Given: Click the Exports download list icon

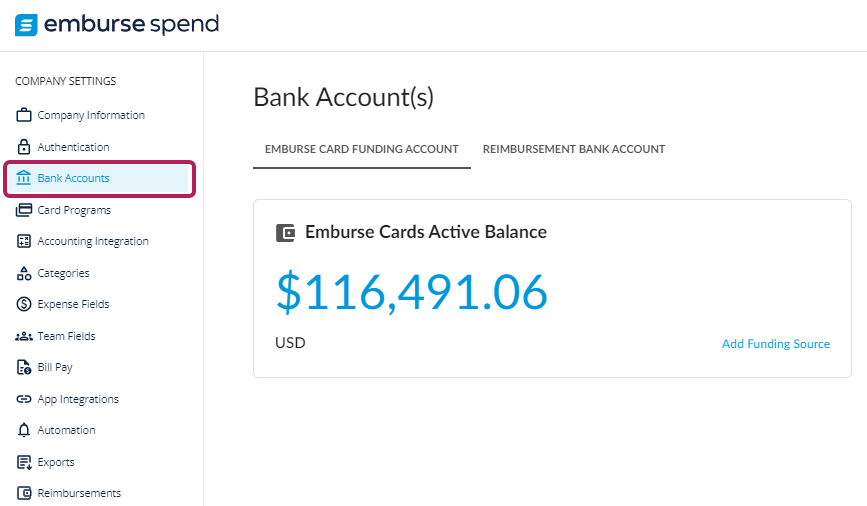Looking at the screenshot, I should point(24,462).
